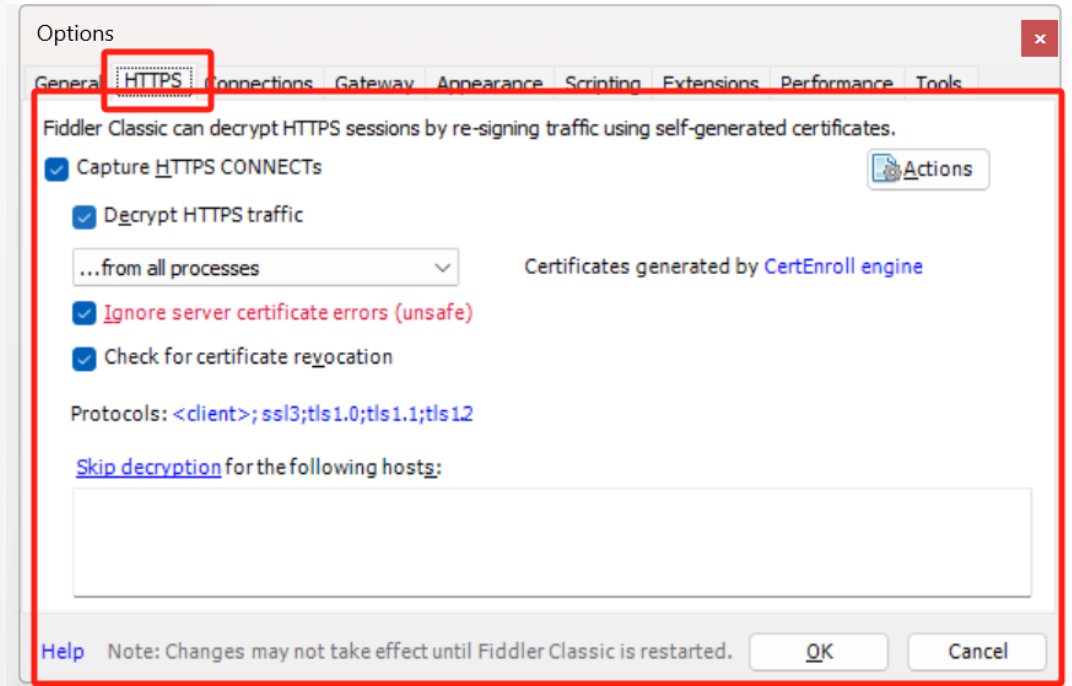
Task: Click the CertEnroll engine link
Action: (843, 266)
